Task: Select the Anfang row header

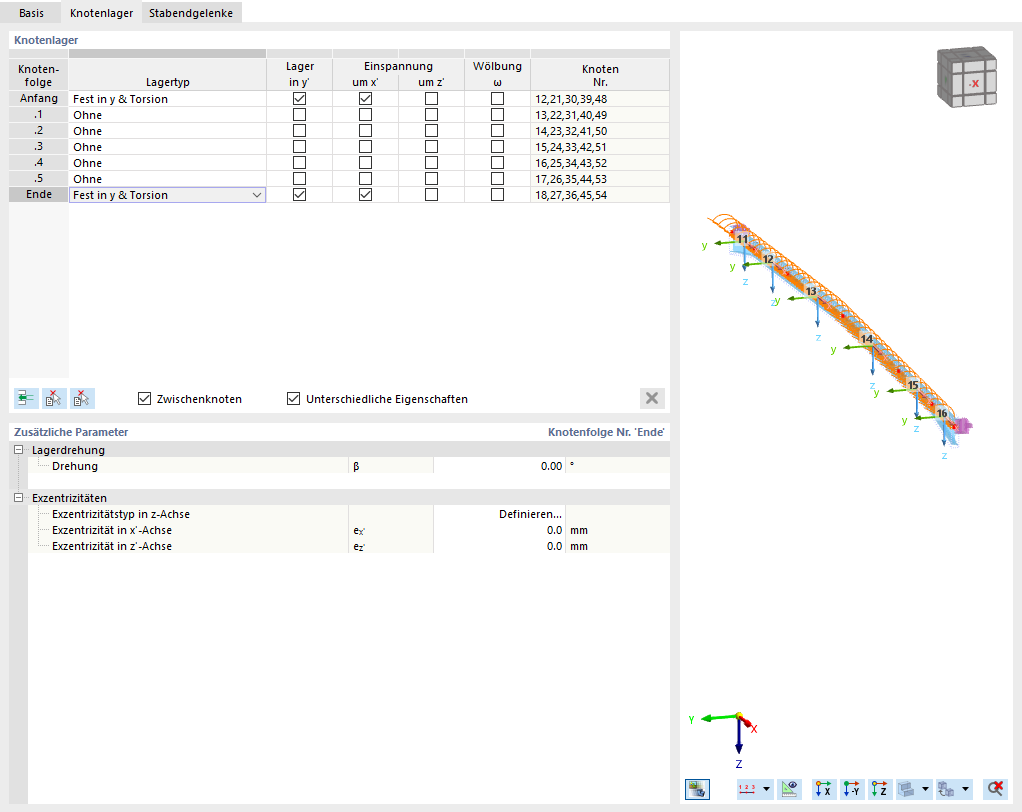Action: pyautogui.click(x=38, y=98)
